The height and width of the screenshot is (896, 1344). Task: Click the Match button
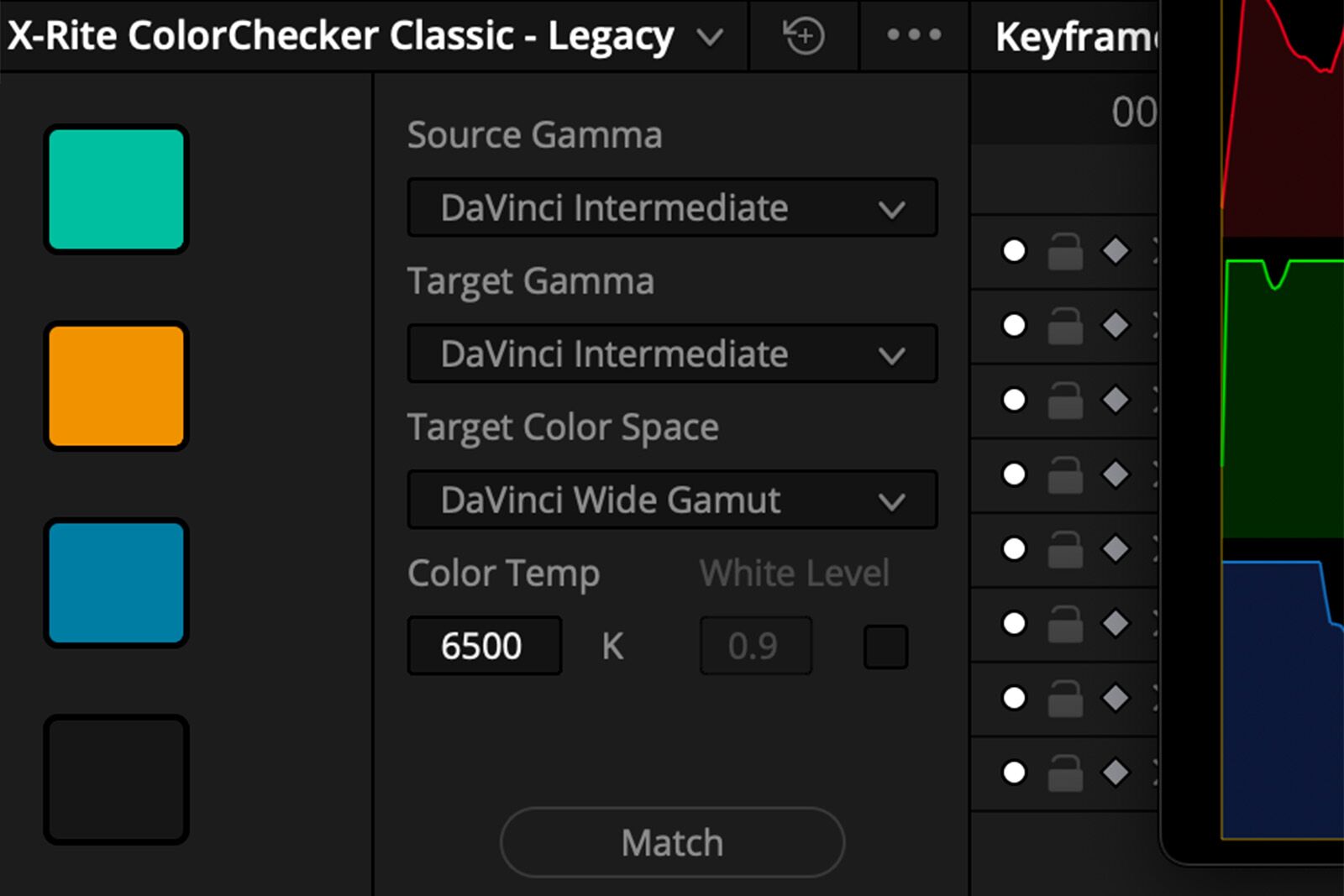pyautogui.click(x=672, y=842)
